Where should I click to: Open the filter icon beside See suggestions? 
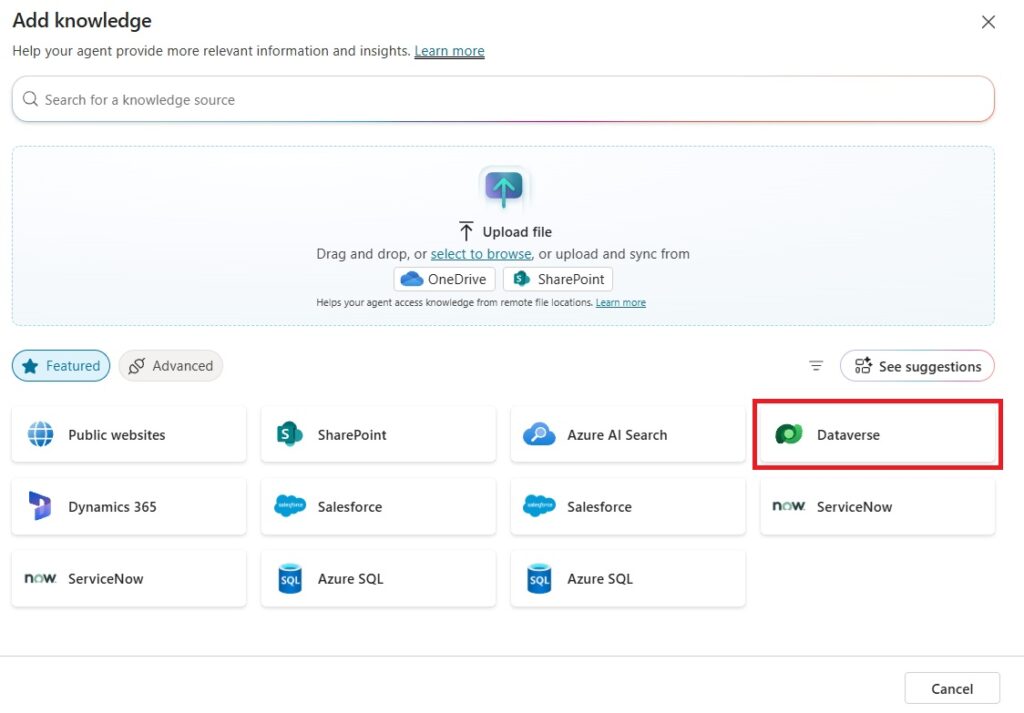816,366
